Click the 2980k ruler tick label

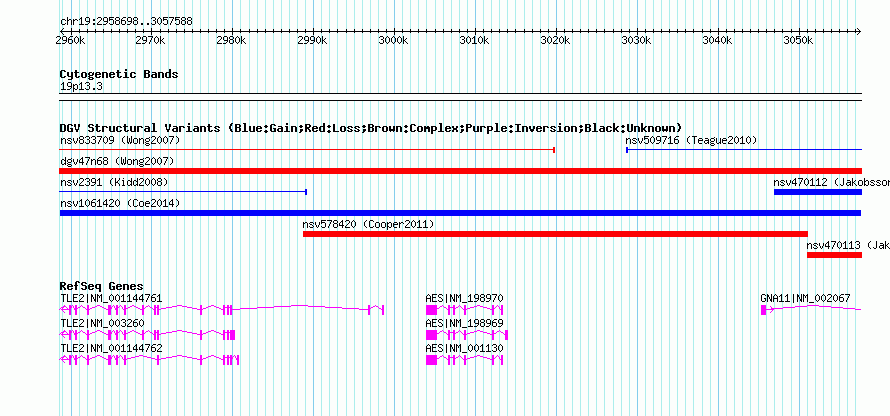tap(232, 41)
